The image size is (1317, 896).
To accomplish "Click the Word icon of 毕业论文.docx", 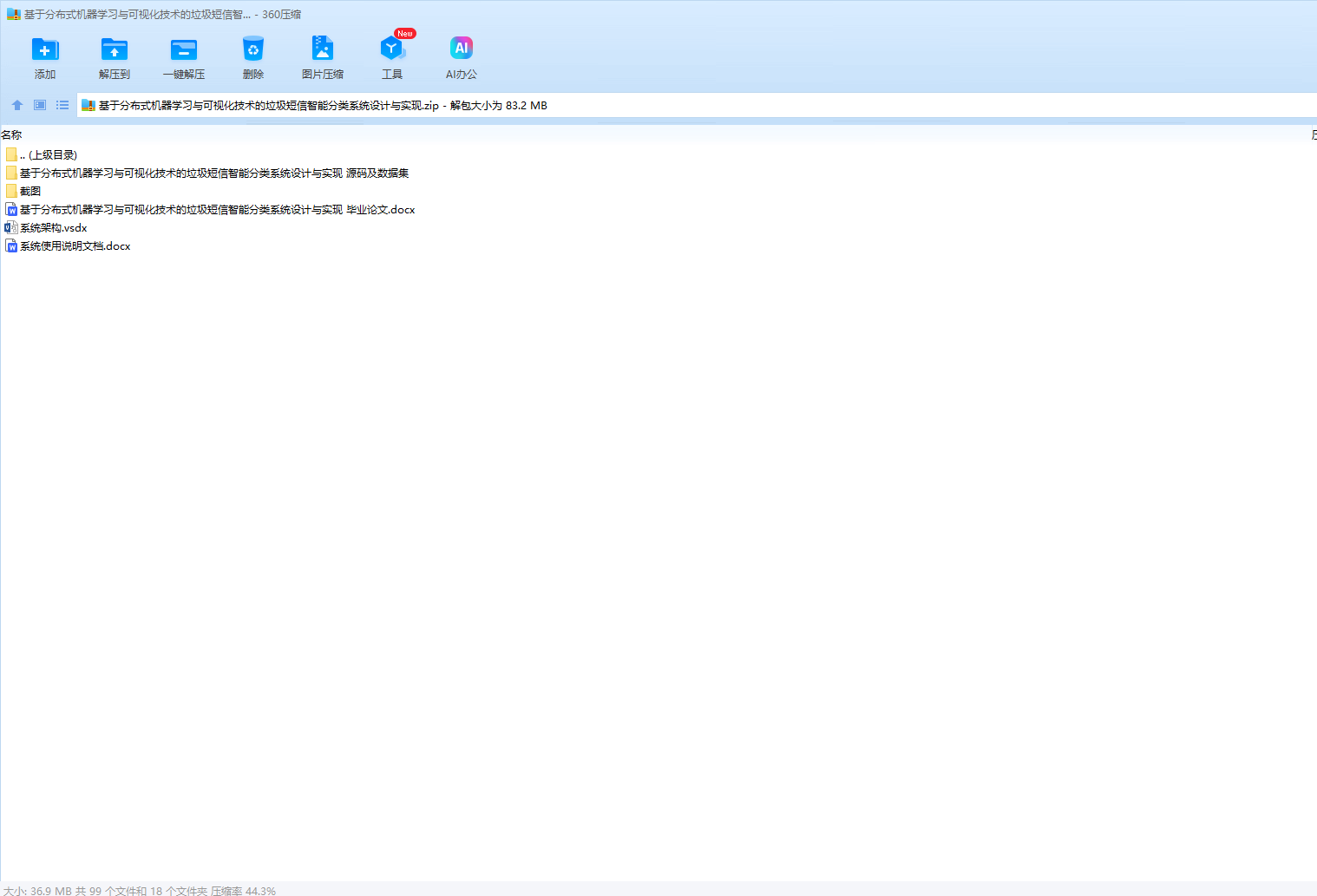I will [x=11, y=209].
